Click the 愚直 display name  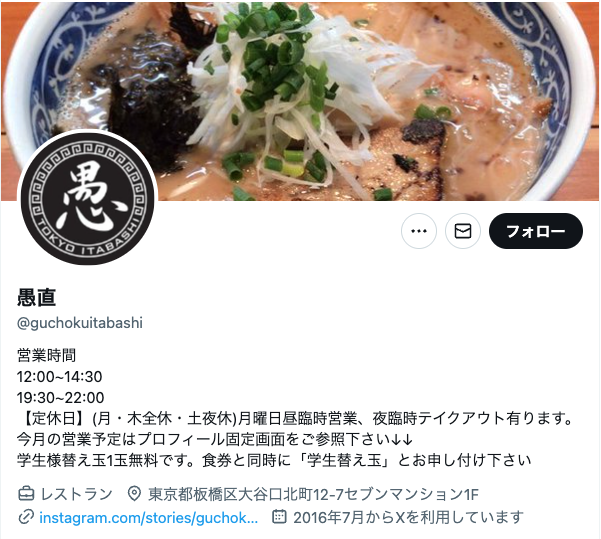click(x=36, y=297)
